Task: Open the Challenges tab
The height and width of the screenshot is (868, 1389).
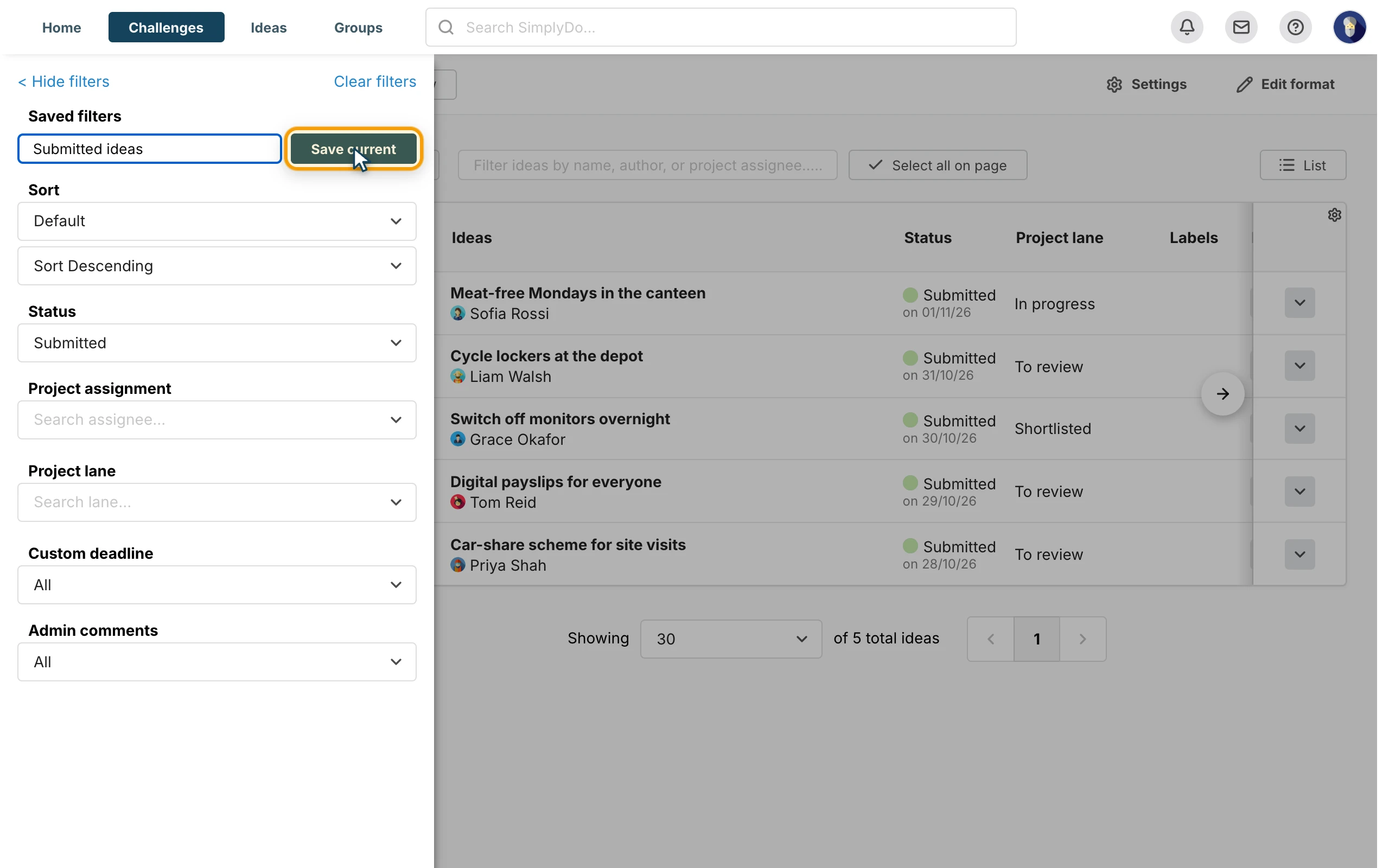Action: click(x=166, y=27)
